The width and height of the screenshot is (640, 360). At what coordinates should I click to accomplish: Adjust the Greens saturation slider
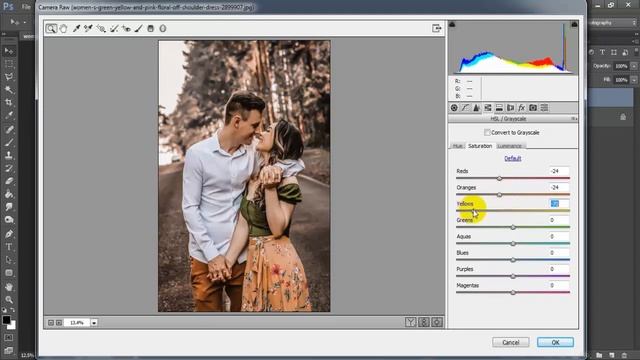click(x=513, y=227)
